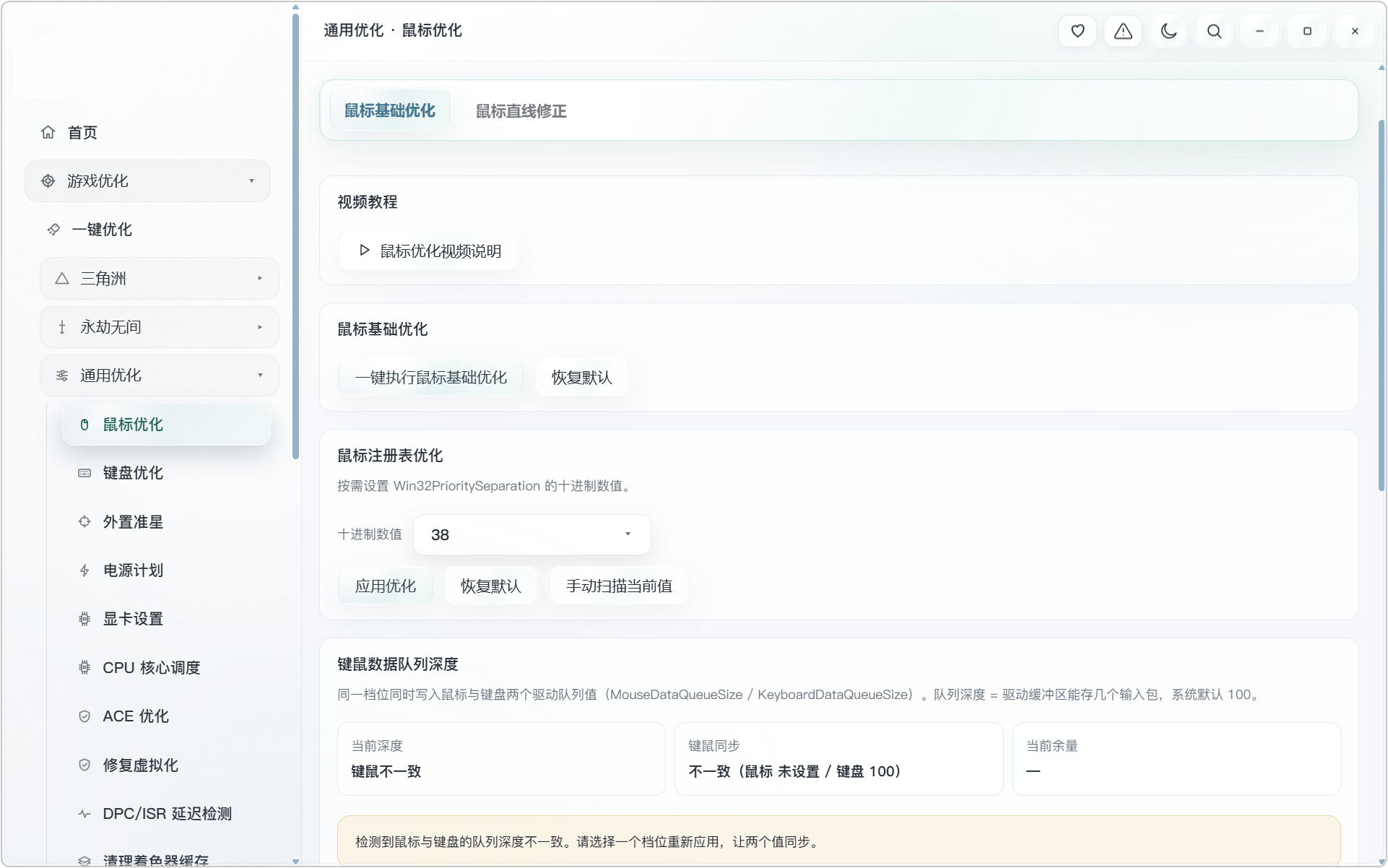Click the main content vertical scrollbar
This screenshot has width=1388, height=868.
1381,306
